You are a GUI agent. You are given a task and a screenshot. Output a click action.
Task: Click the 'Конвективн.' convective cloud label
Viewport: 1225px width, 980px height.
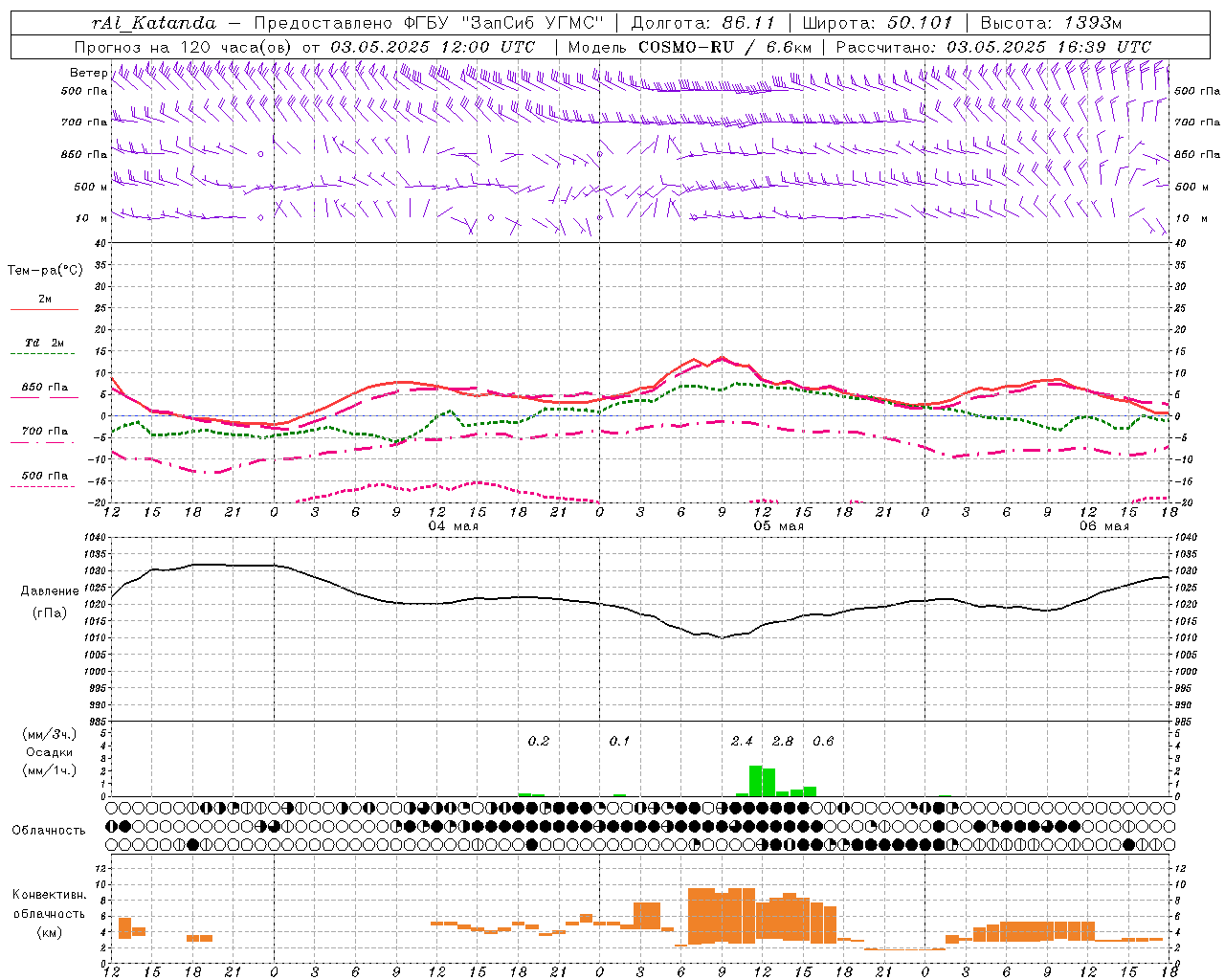point(49,895)
